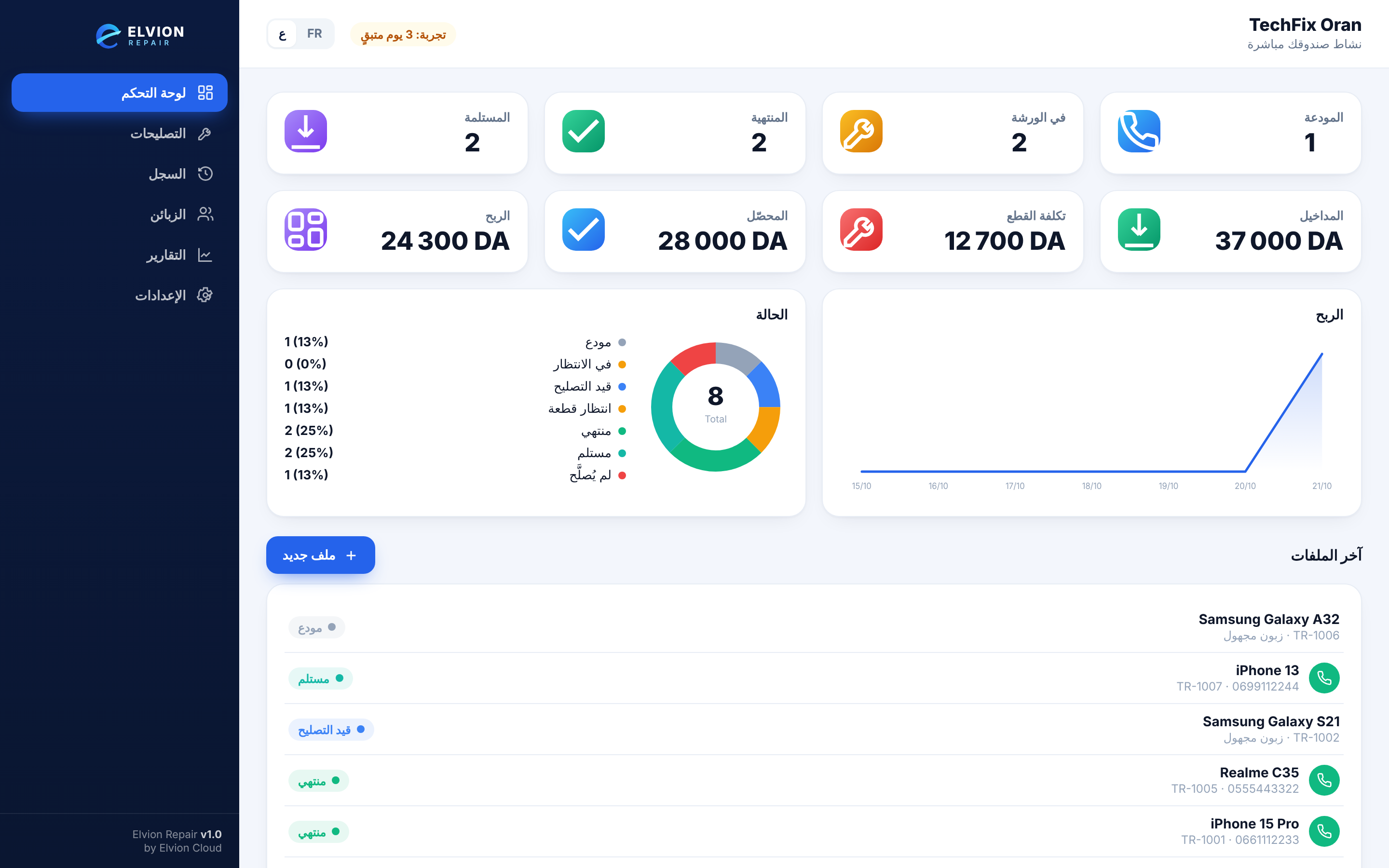The width and height of the screenshot is (1389, 868).
Task: Open the dashboard grid icon in sidebar
Action: coord(205,93)
